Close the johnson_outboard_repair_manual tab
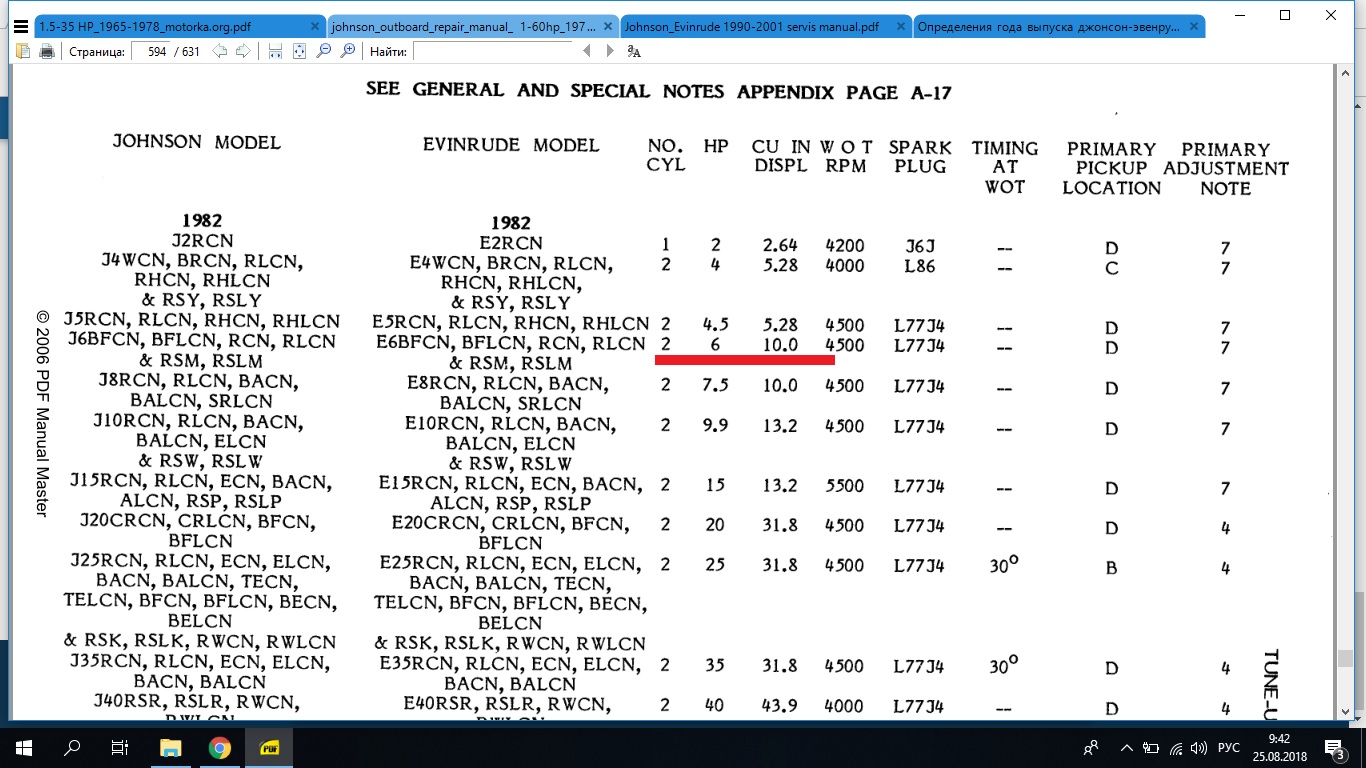 click(x=607, y=27)
